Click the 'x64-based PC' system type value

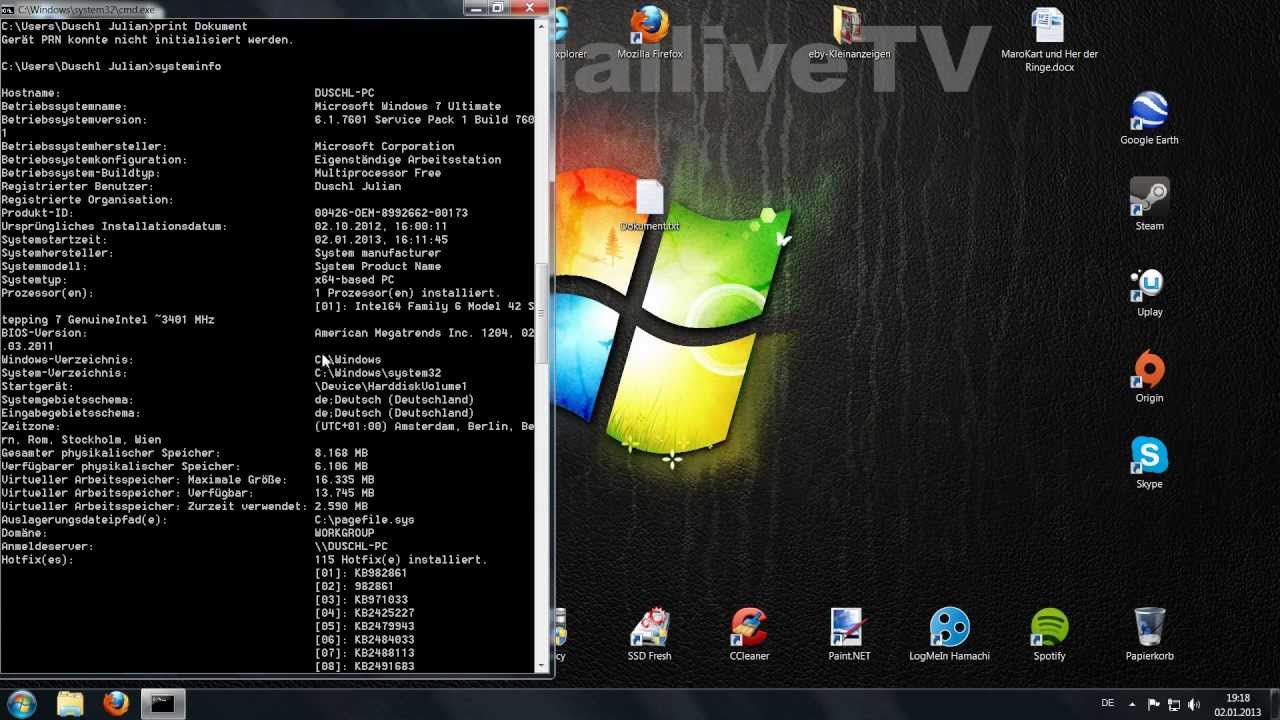pos(354,280)
